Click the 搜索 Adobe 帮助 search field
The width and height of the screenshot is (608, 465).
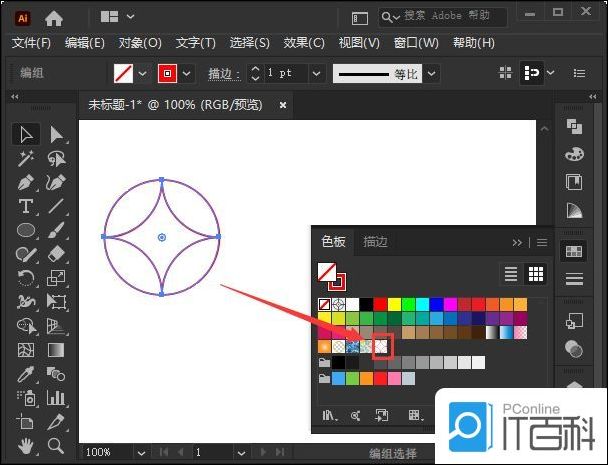tap(435, 17)
